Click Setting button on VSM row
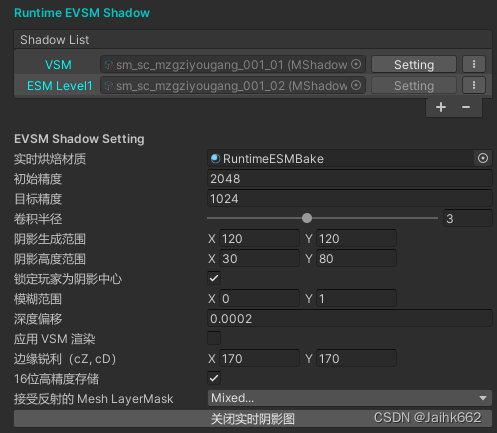497x433 pixels. tap(414, 64)
